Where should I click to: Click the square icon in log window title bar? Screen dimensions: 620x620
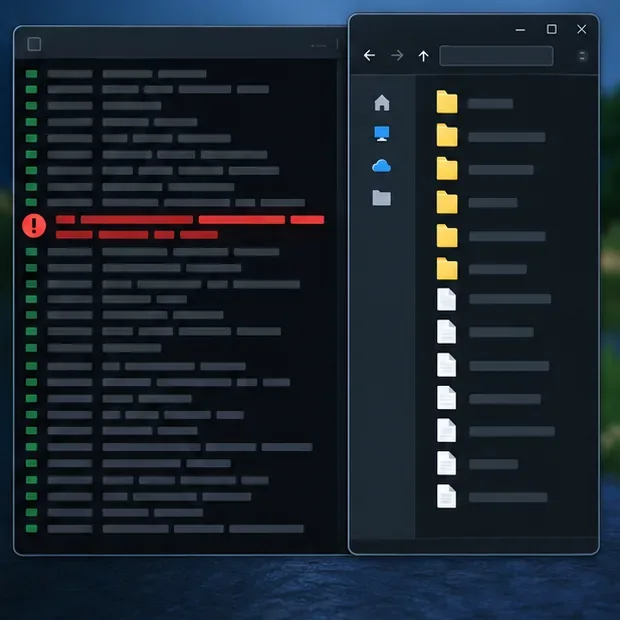(34, 44)
